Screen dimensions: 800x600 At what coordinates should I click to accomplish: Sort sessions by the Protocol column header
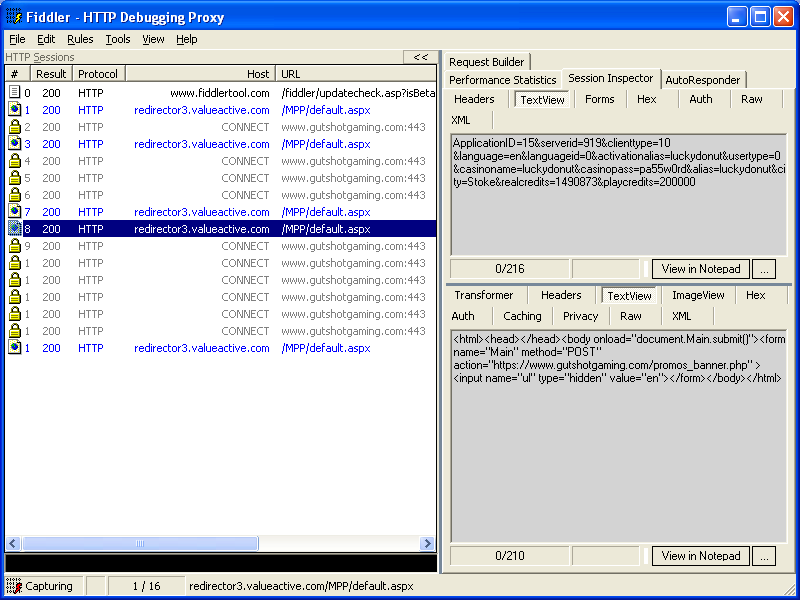98,74
